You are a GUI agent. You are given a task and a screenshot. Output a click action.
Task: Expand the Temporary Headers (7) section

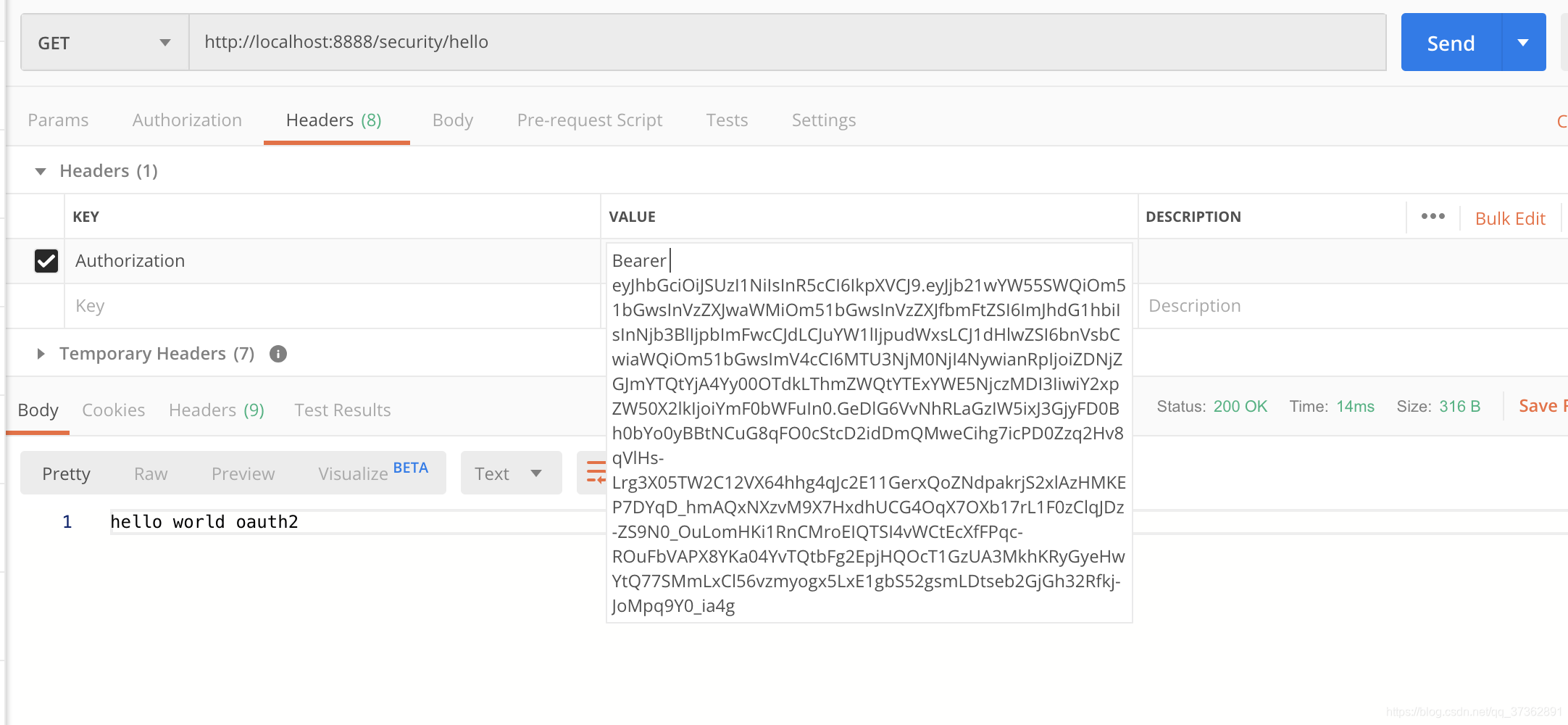[41, 354]
